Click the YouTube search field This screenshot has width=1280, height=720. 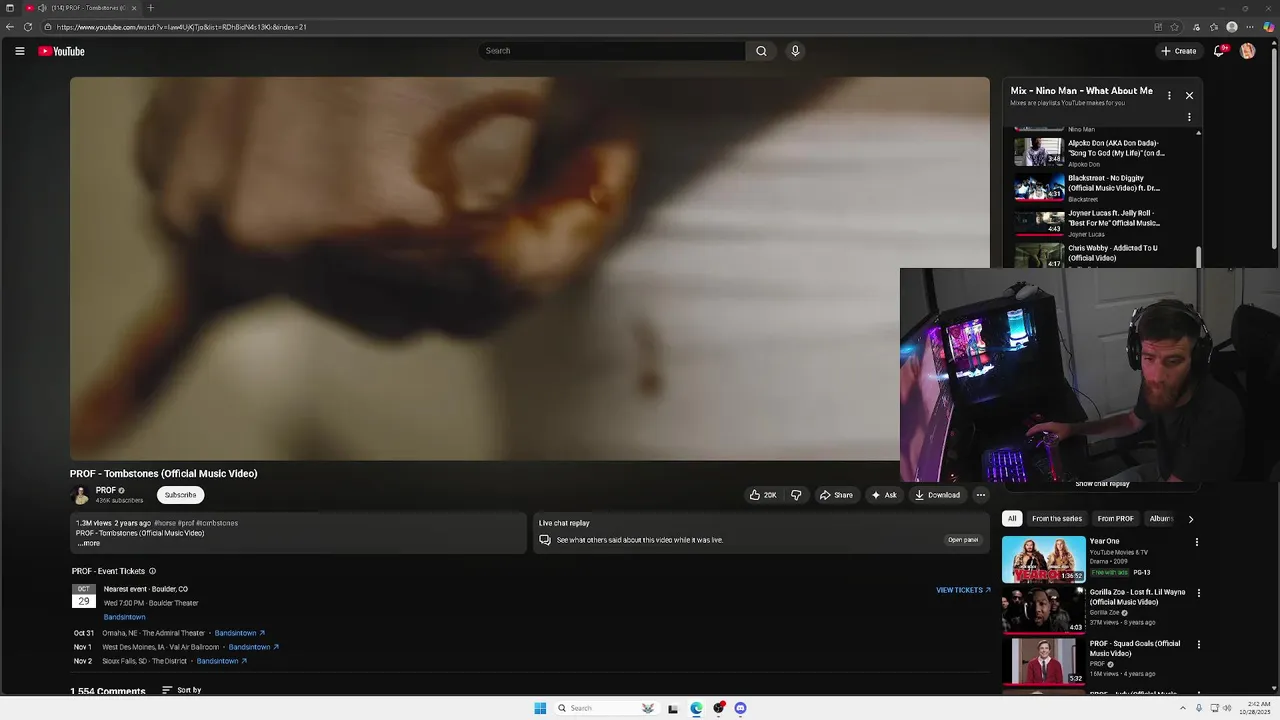coord(611,51)
